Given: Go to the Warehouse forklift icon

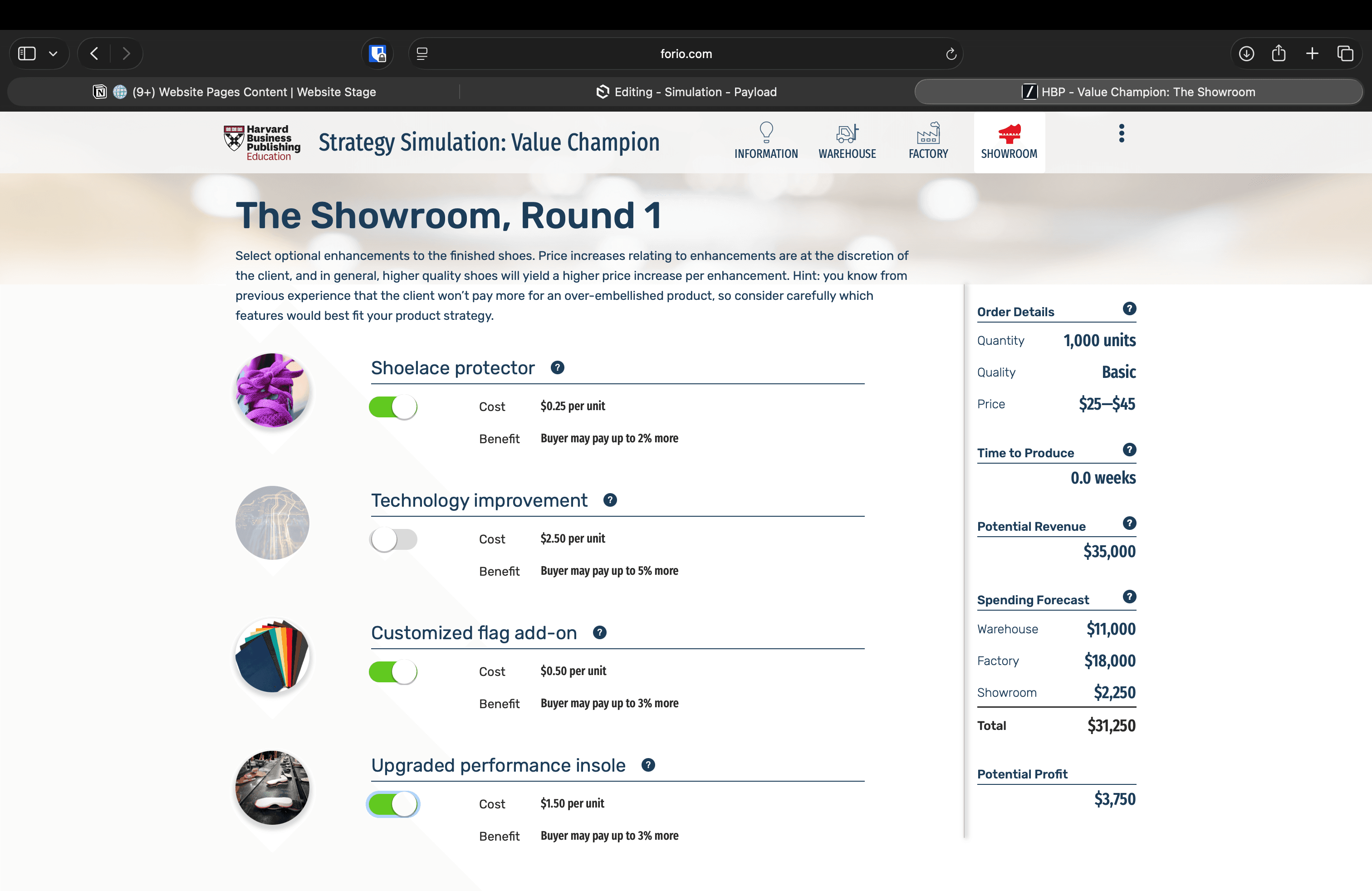Looking at the screenshot, I should 847,134.
